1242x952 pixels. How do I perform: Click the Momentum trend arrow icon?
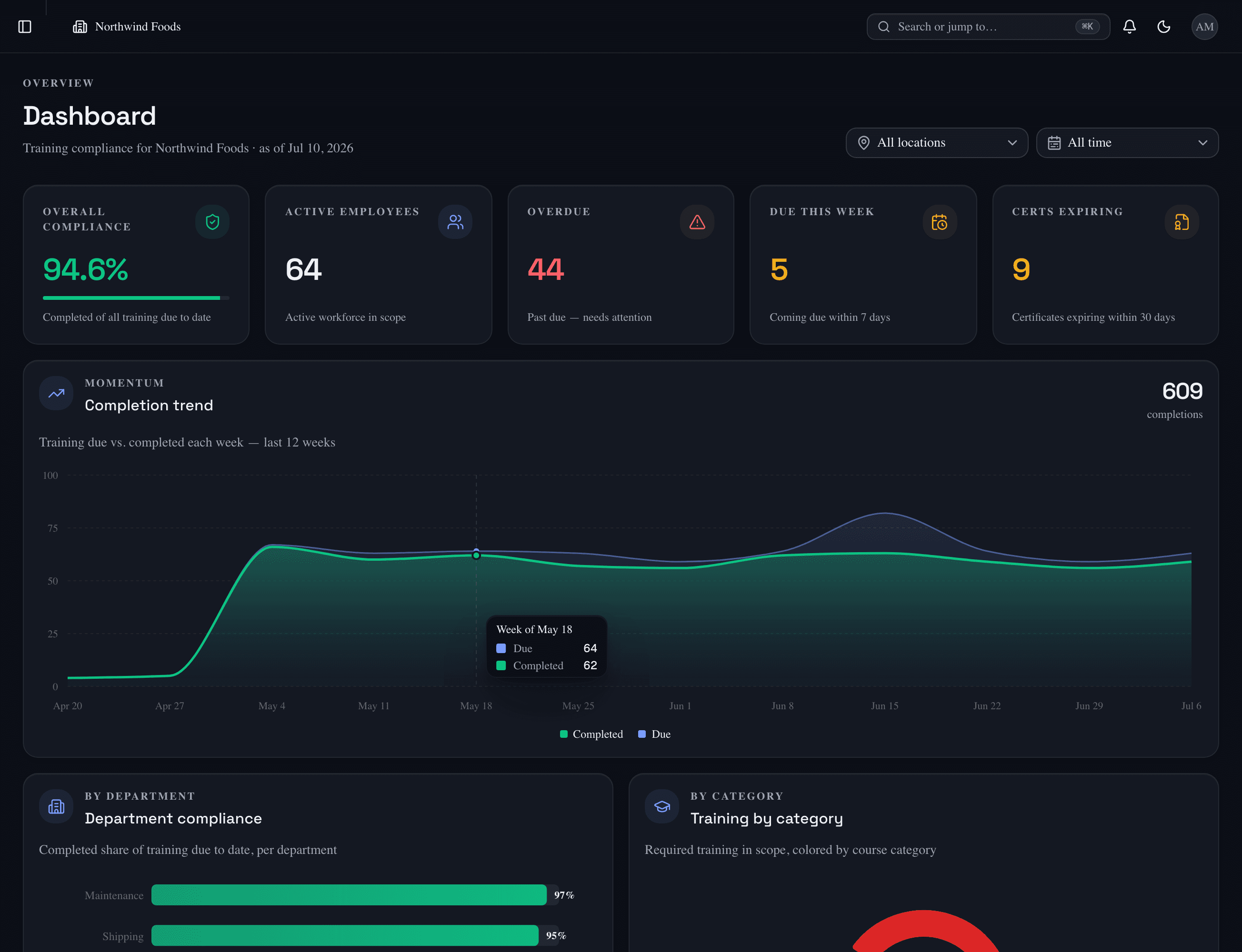point(56,393)
